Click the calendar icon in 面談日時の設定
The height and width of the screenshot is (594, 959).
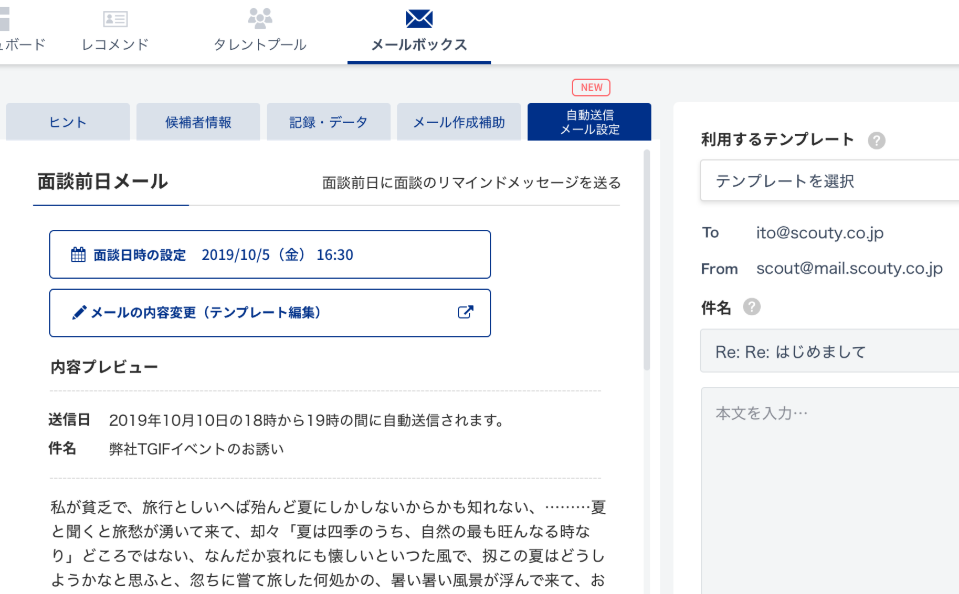coord(78,254)
